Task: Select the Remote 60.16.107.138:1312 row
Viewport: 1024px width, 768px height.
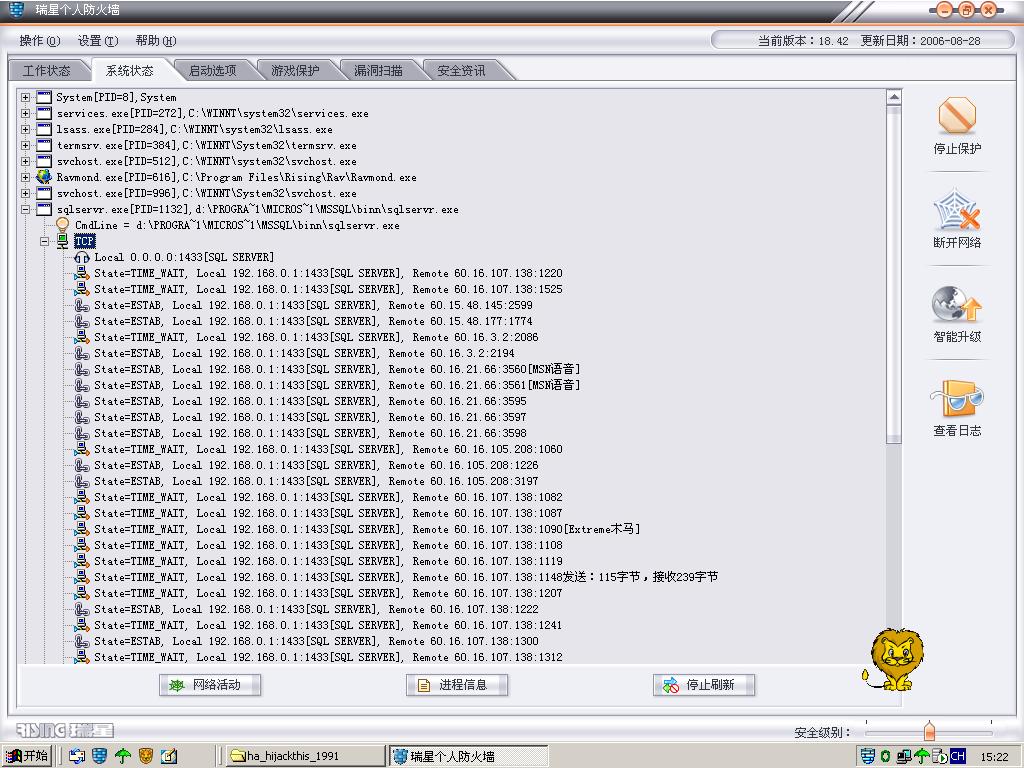Action: pyautogui.click(x=328, y=657)
